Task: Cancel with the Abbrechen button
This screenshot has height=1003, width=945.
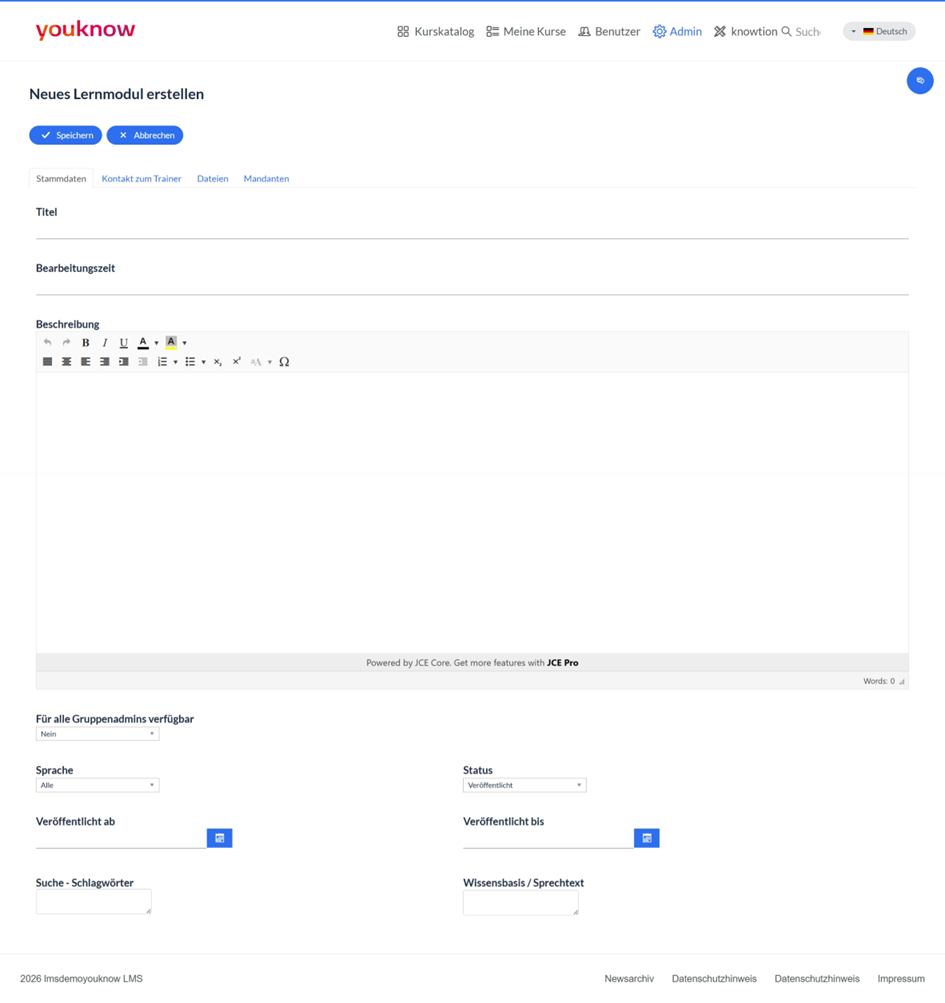Action: coord(145,135)
